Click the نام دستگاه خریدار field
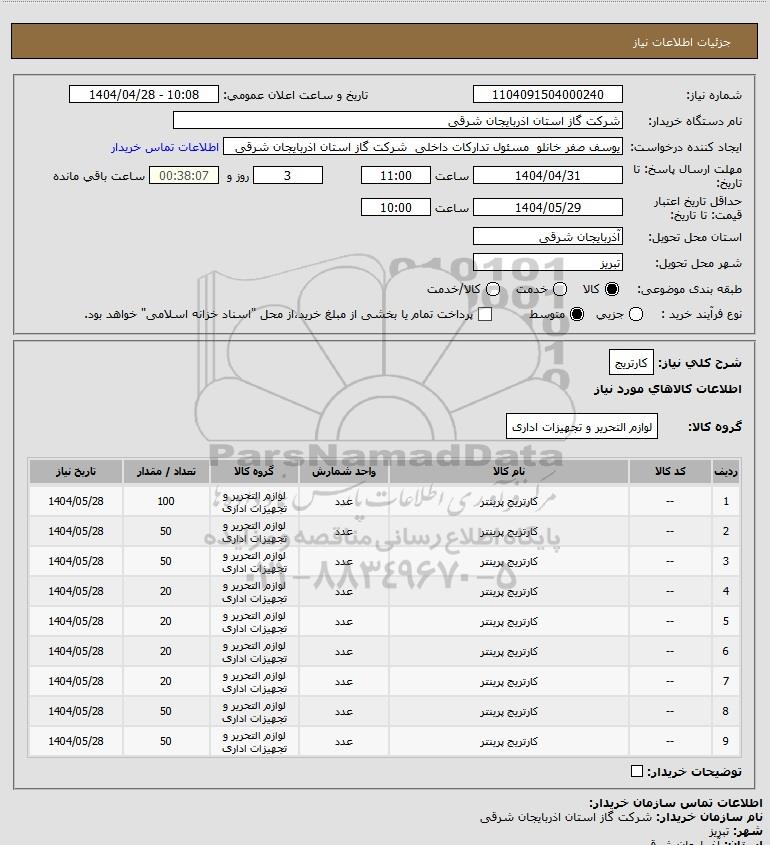Image resolution: width=770 pixels, height=845 pixels. pos(398,121)
